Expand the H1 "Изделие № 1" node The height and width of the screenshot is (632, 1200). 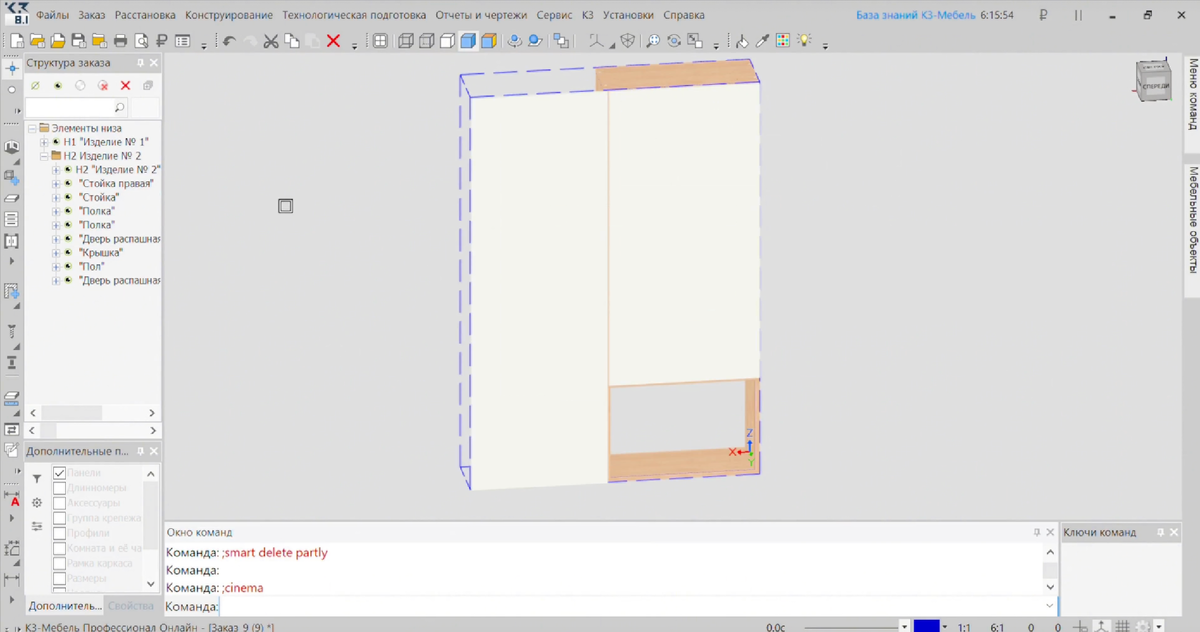click(43, 142)
